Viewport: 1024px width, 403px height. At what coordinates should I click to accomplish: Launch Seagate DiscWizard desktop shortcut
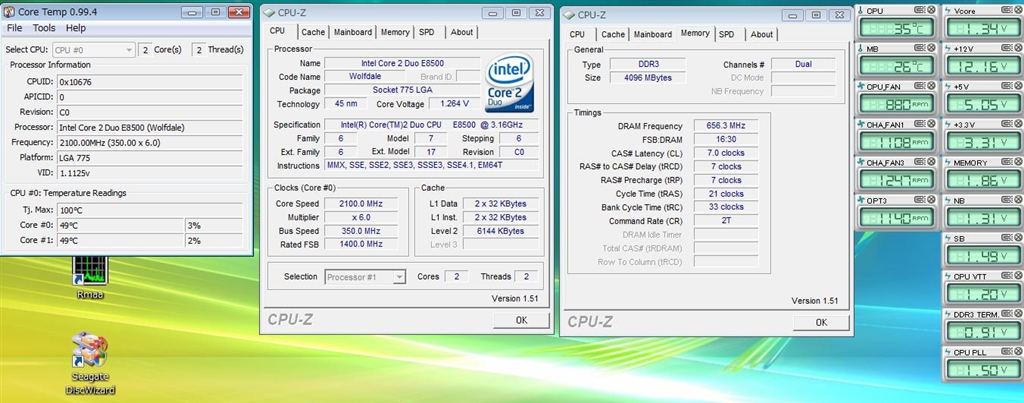click(90, 364)
